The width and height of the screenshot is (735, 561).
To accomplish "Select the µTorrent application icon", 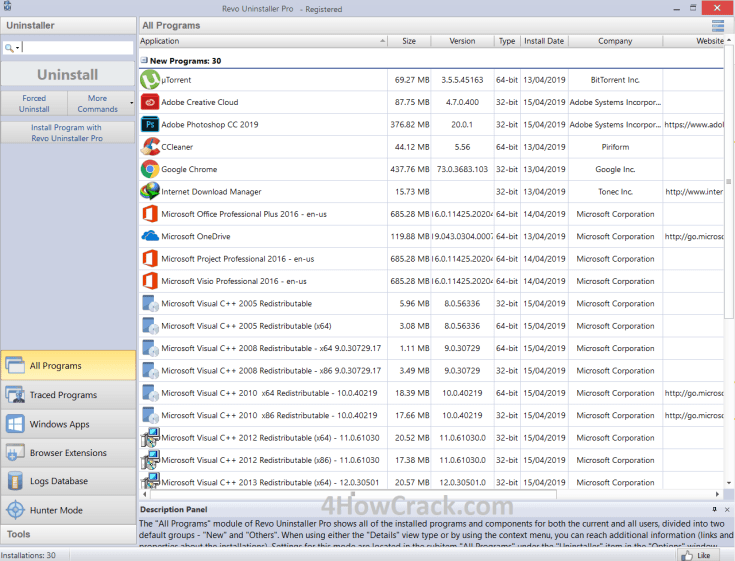I will point(150,80).
